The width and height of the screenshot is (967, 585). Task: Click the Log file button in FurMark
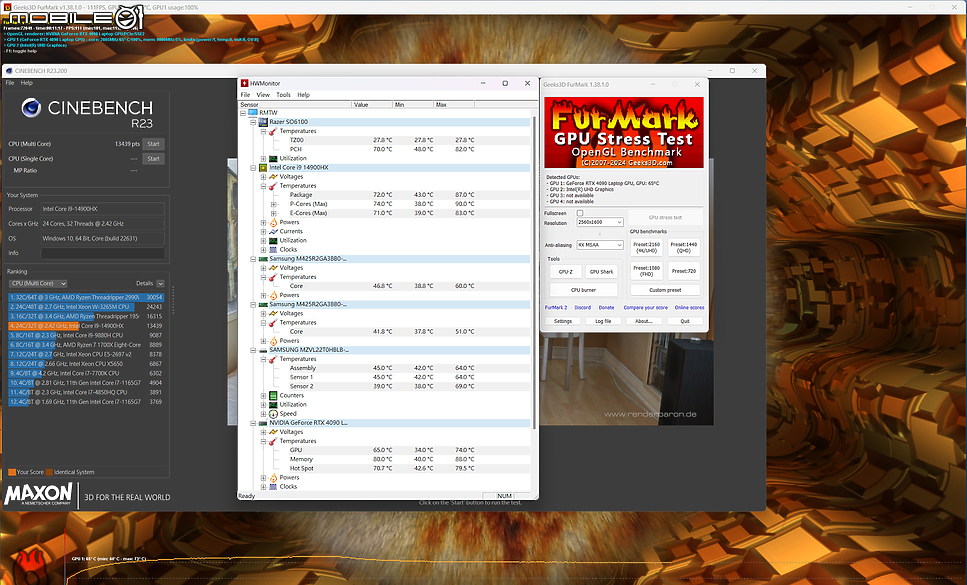(x=603, y=321)
